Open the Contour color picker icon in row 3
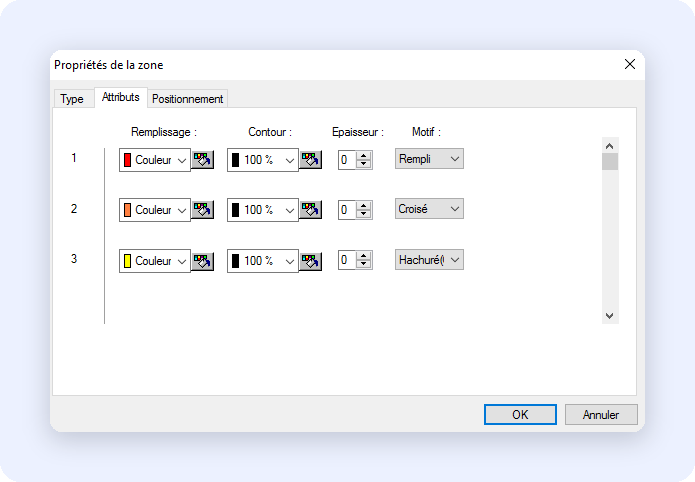Screen dimensions: 695x482 [x=310, y=261]
